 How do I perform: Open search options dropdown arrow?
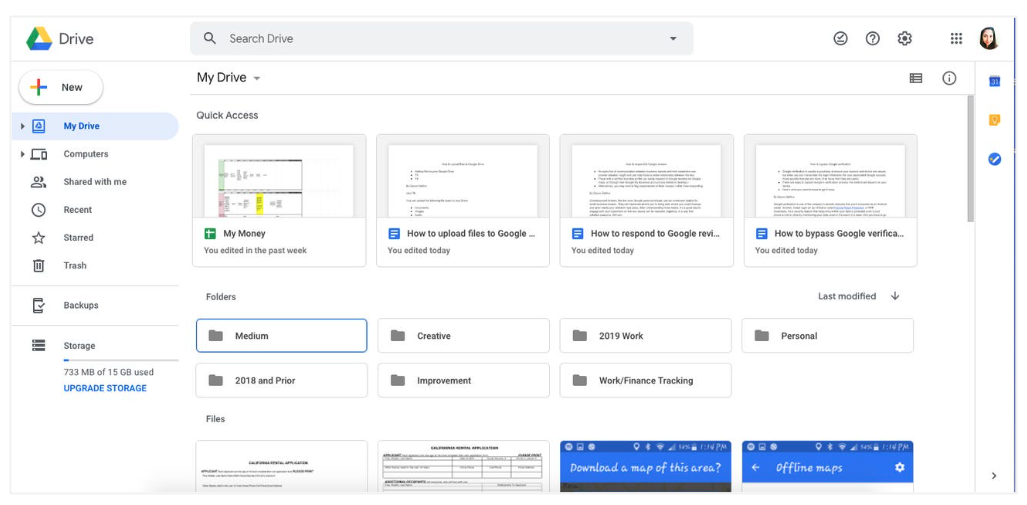(x=673, y=39)
